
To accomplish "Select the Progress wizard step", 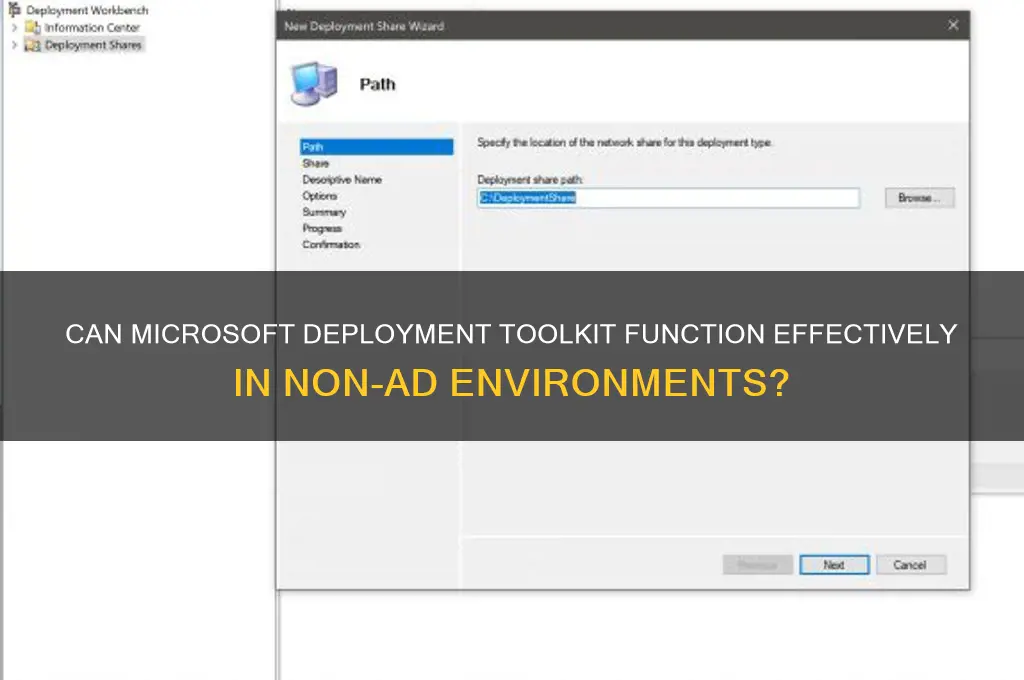I will tap(322, 229).
